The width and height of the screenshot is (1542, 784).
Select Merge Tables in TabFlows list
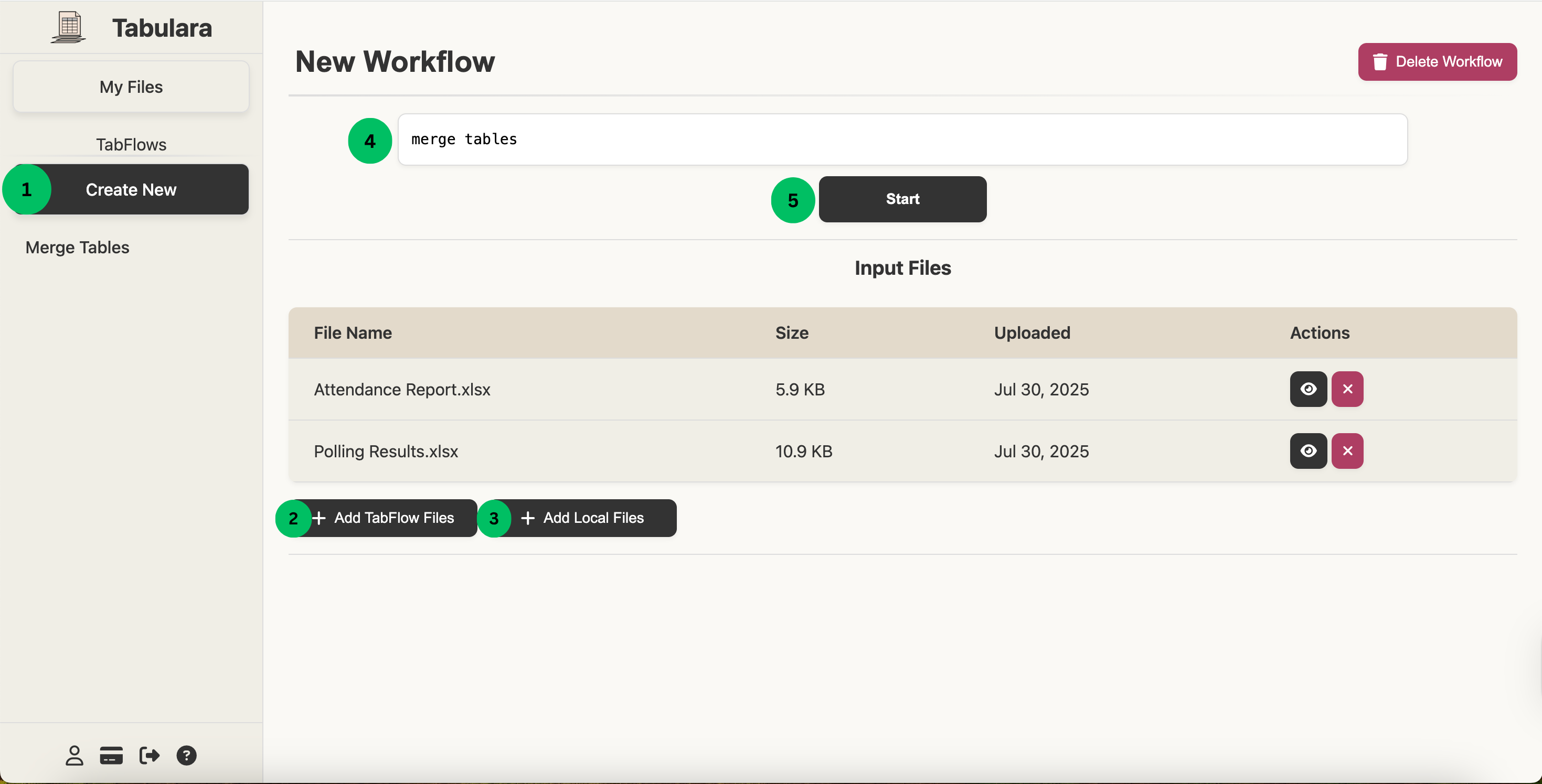point(77,247)
